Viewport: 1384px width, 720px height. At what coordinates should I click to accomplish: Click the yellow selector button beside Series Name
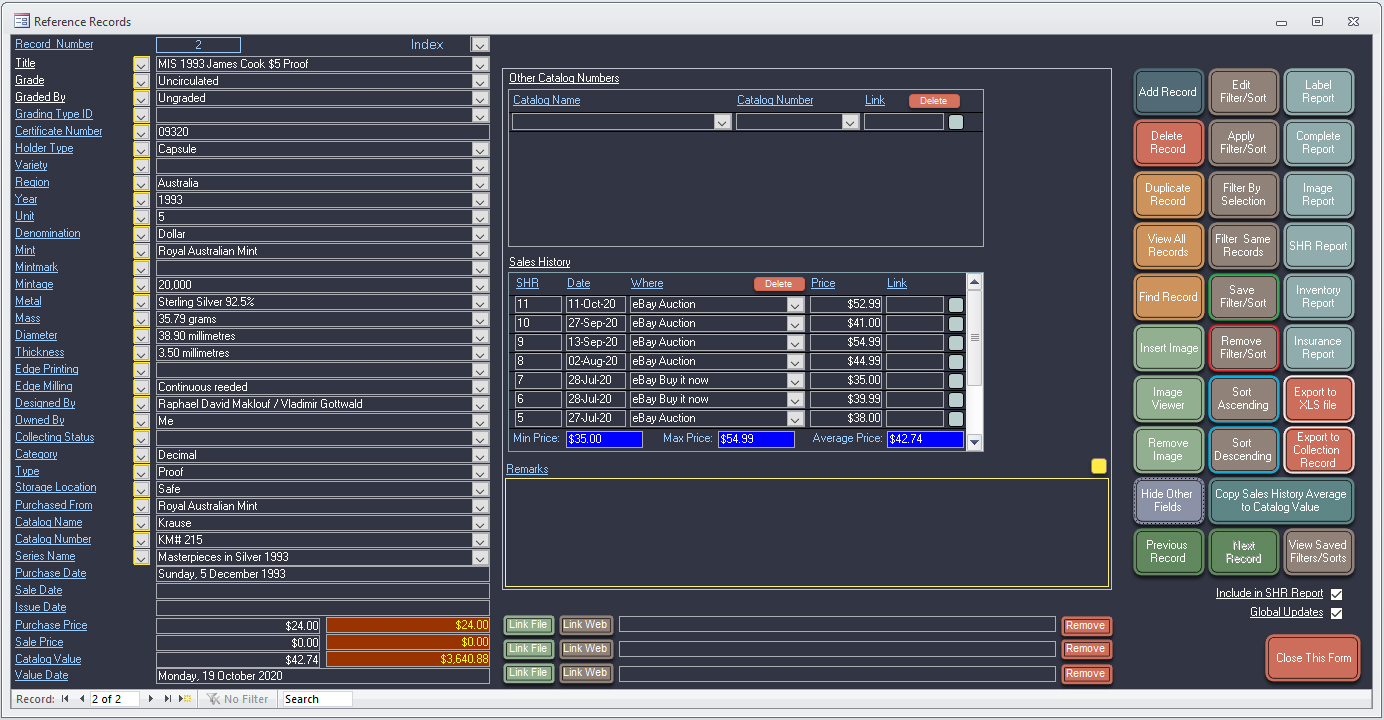(x=141, y=557)
